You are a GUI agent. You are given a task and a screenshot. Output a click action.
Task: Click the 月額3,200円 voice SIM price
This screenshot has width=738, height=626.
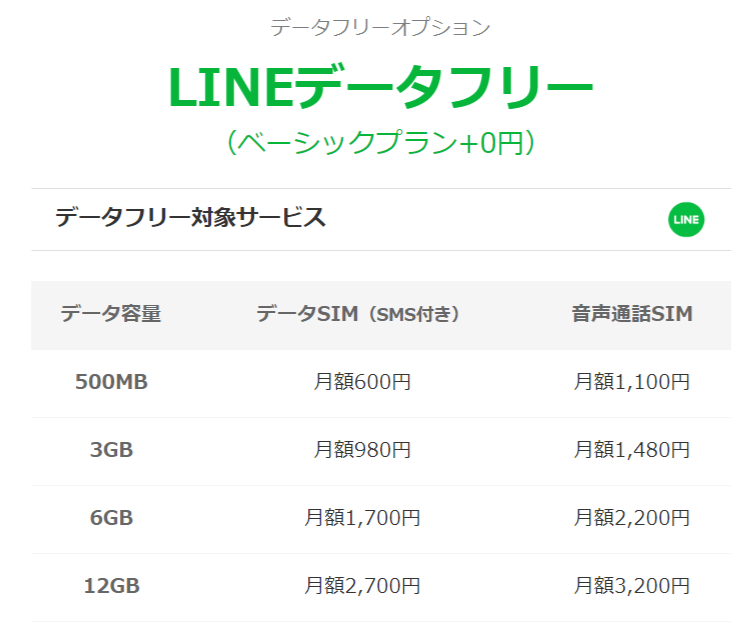(632, 586)
